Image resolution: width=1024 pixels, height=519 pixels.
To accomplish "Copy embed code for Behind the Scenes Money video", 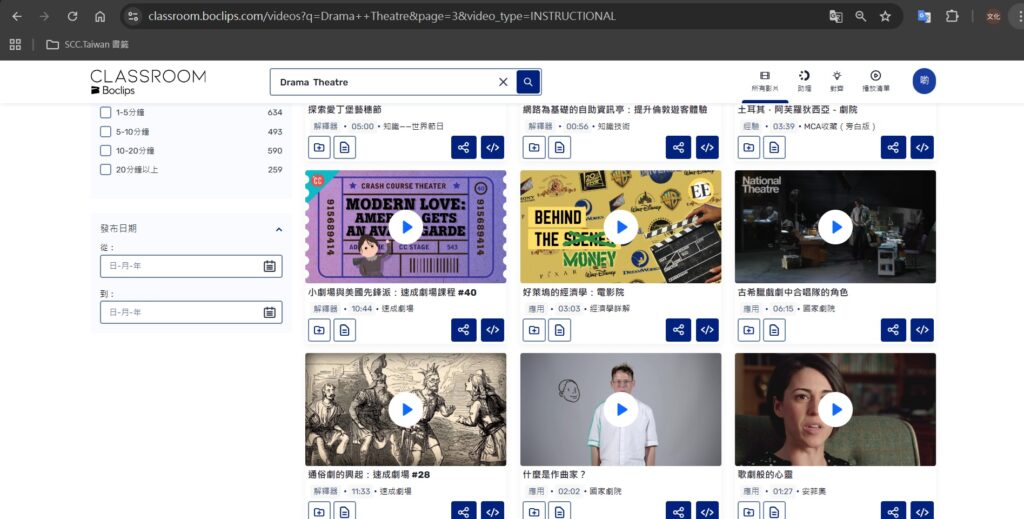I will (x=707, y=330).
